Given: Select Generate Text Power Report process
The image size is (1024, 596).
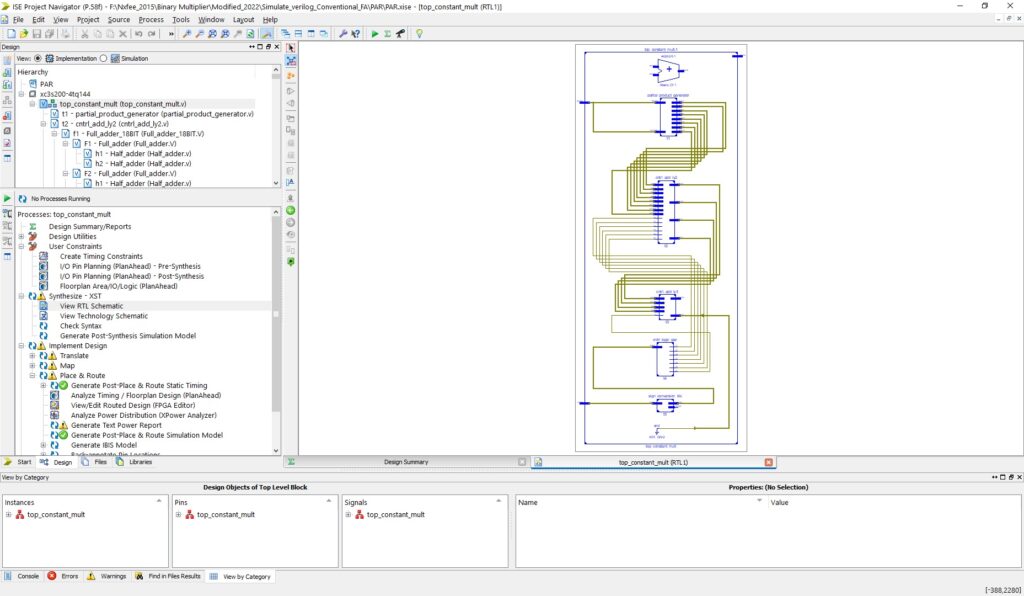Looking at the screenshot, I should (116, 426).
